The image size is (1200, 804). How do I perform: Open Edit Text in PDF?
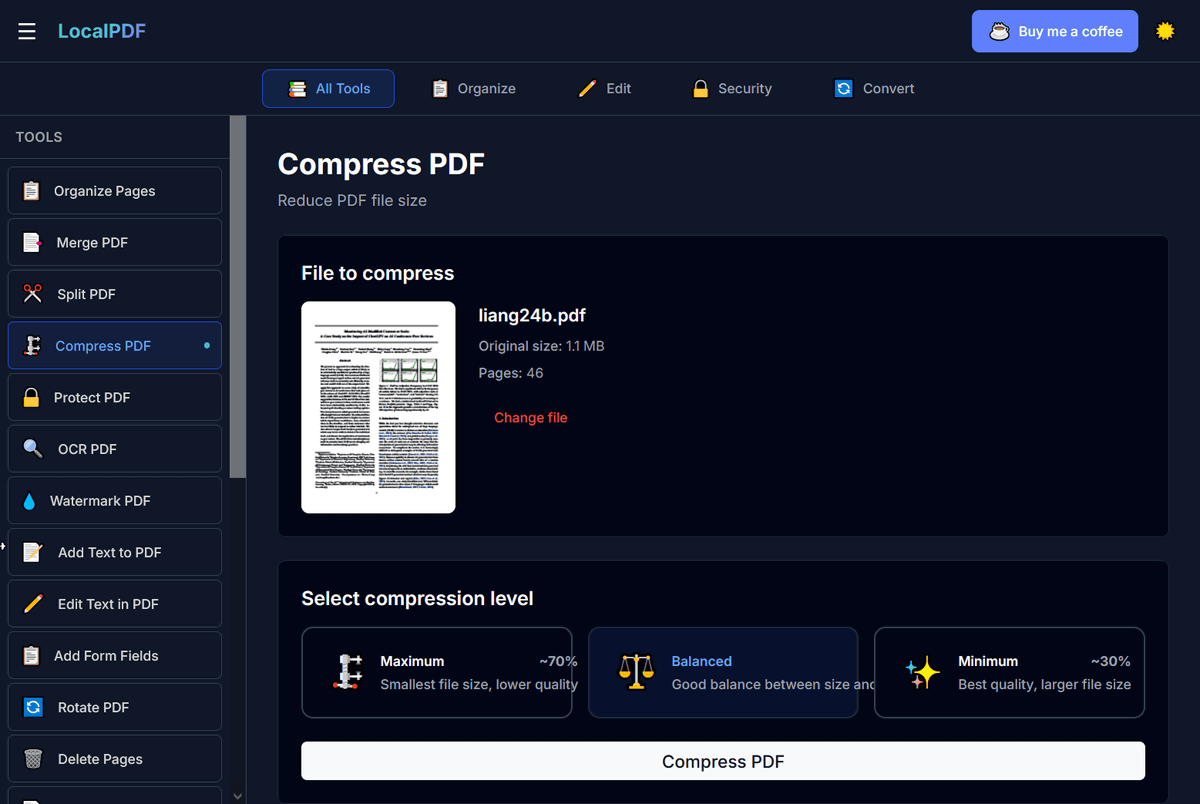(x=115, y=604)
